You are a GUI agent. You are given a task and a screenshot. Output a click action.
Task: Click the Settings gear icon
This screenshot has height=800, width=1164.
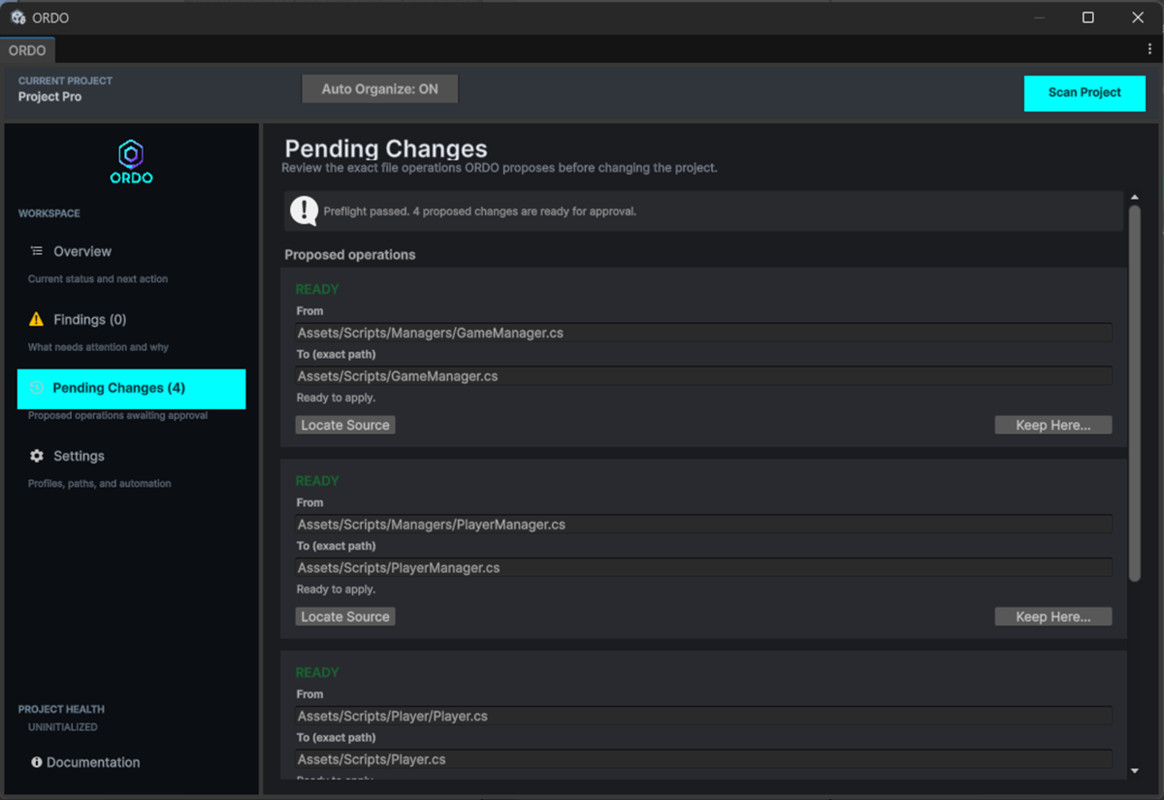(36, 456)
